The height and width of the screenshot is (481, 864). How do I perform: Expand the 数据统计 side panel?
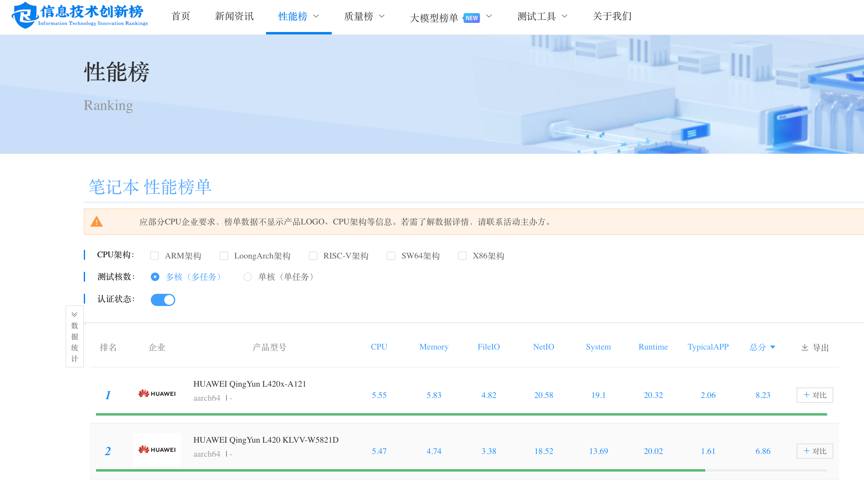tap(74, 336)
